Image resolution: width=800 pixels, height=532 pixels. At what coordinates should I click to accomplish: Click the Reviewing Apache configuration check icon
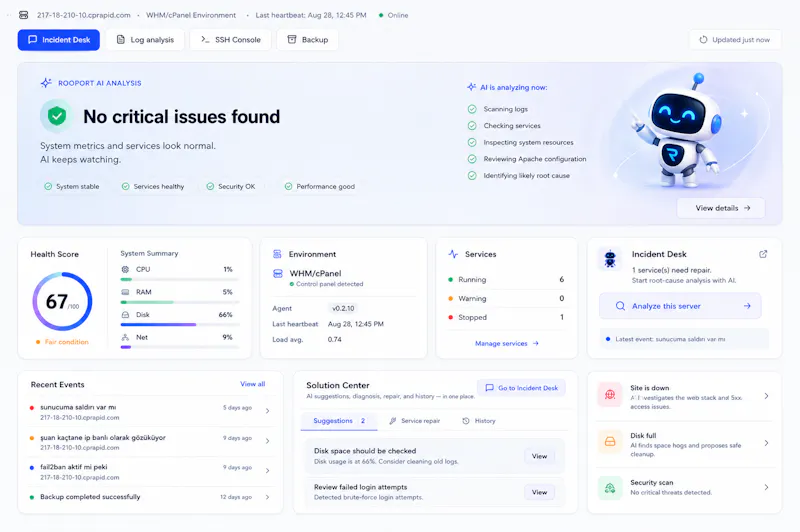pyautogui.click(x=472, y=159)
